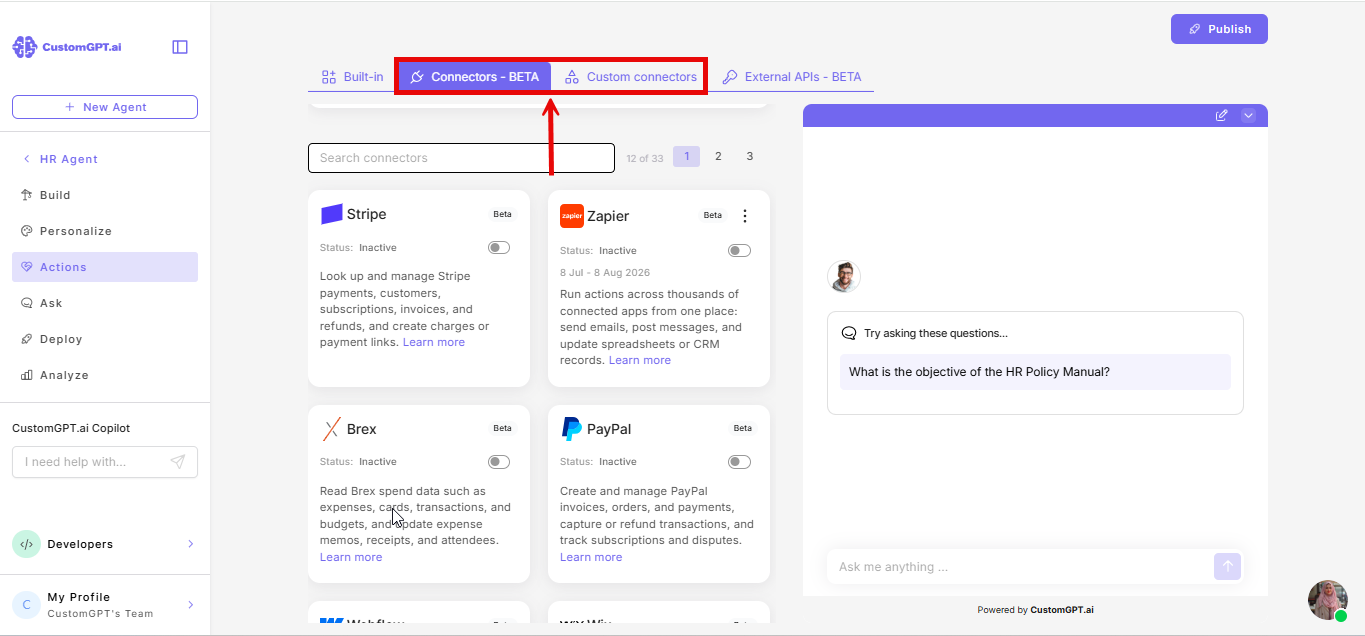Screen dimensions: 1365x636
Task: Click Stripe Beta badge
Action: tap(502, 214)
